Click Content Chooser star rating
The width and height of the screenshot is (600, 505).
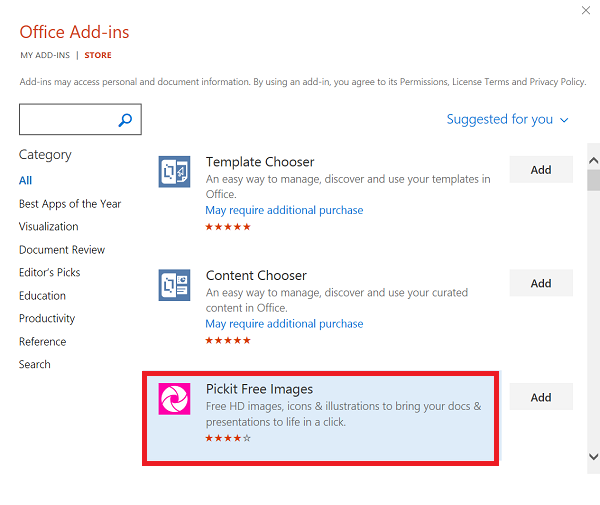tap(228, 341)
